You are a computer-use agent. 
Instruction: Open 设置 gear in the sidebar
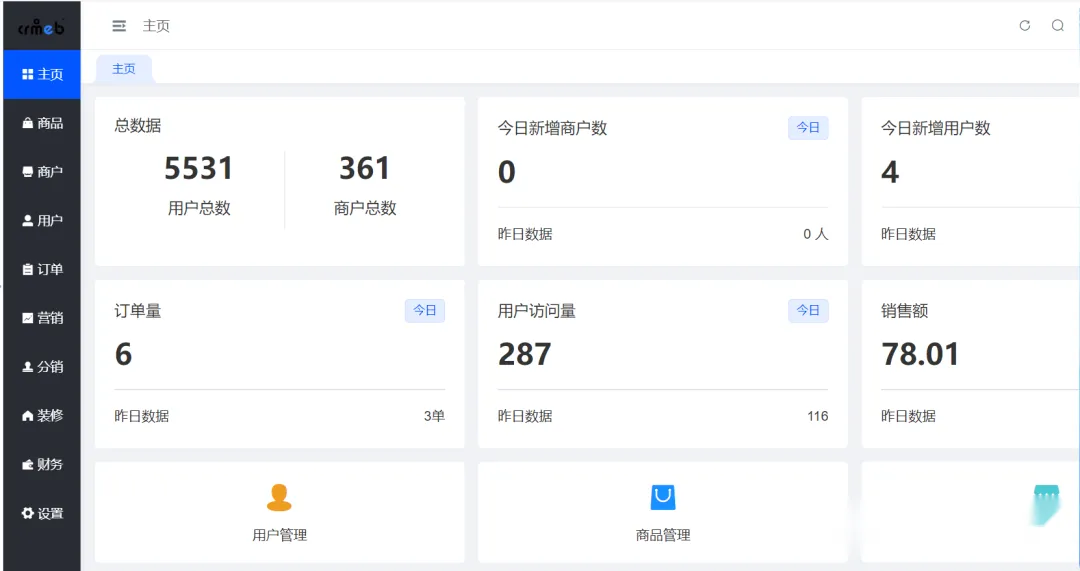point(42,513)
